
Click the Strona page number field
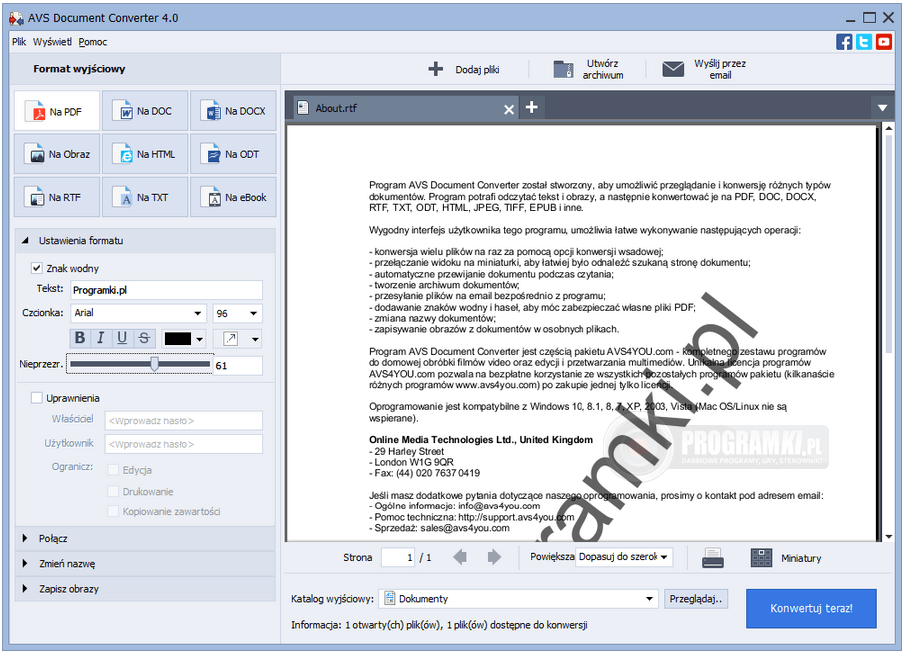[398, 557]
